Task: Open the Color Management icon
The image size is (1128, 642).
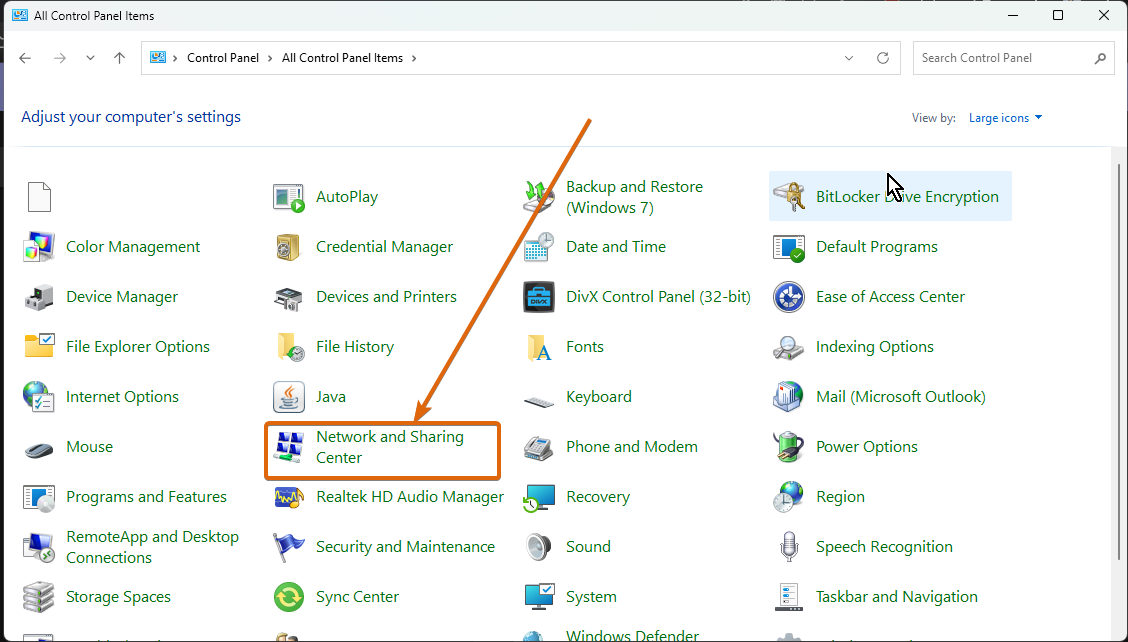Action: (39, 247)
